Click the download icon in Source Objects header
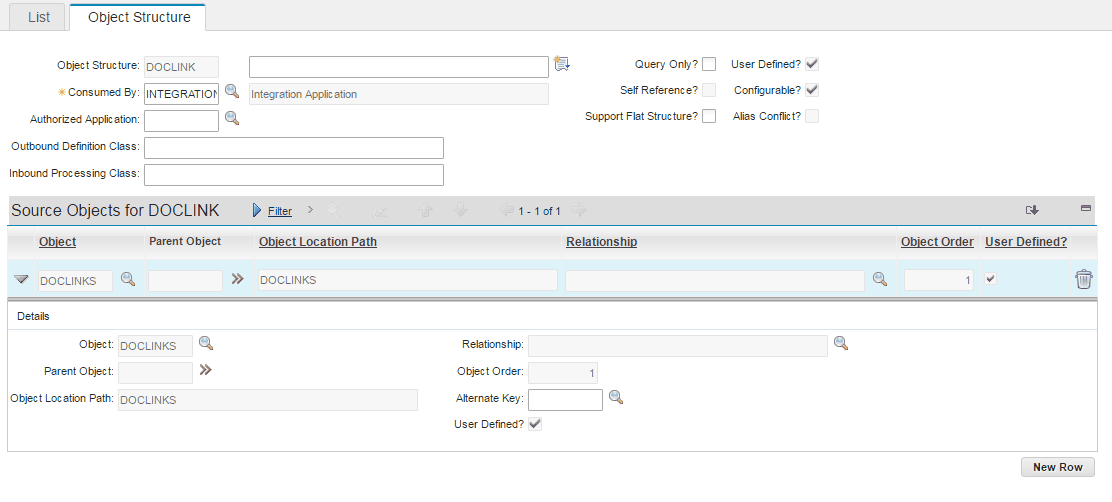The width and height of the screenshot is (1112, 502). 1032,210
